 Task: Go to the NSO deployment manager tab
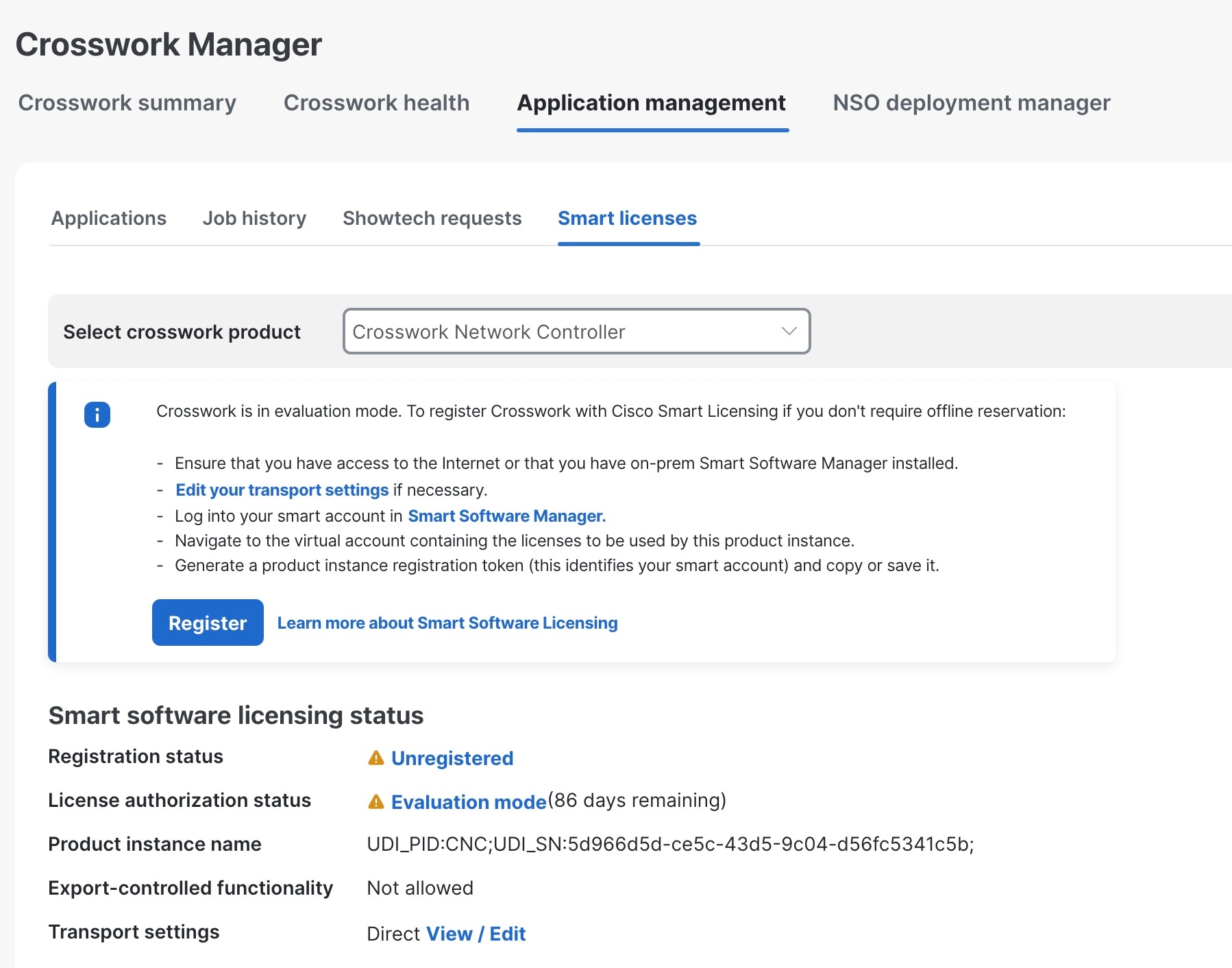[x=972, y=103]
